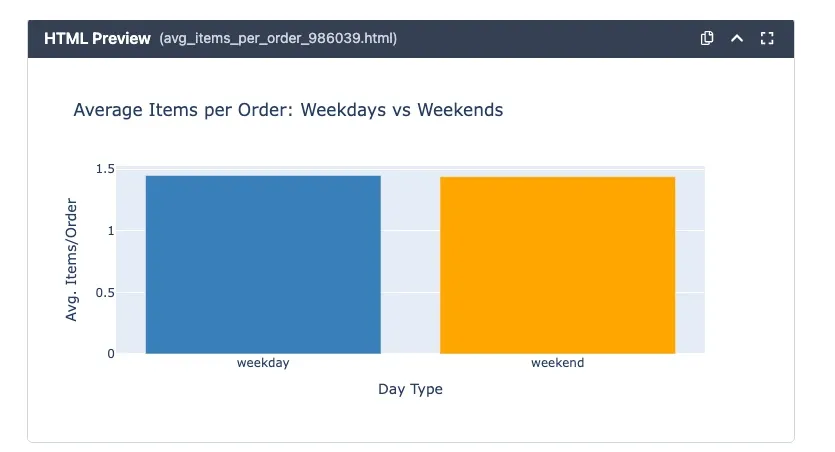Click the 0 tick on the y-axis
This screenshot has width=835, height=452.
point(111,353)
